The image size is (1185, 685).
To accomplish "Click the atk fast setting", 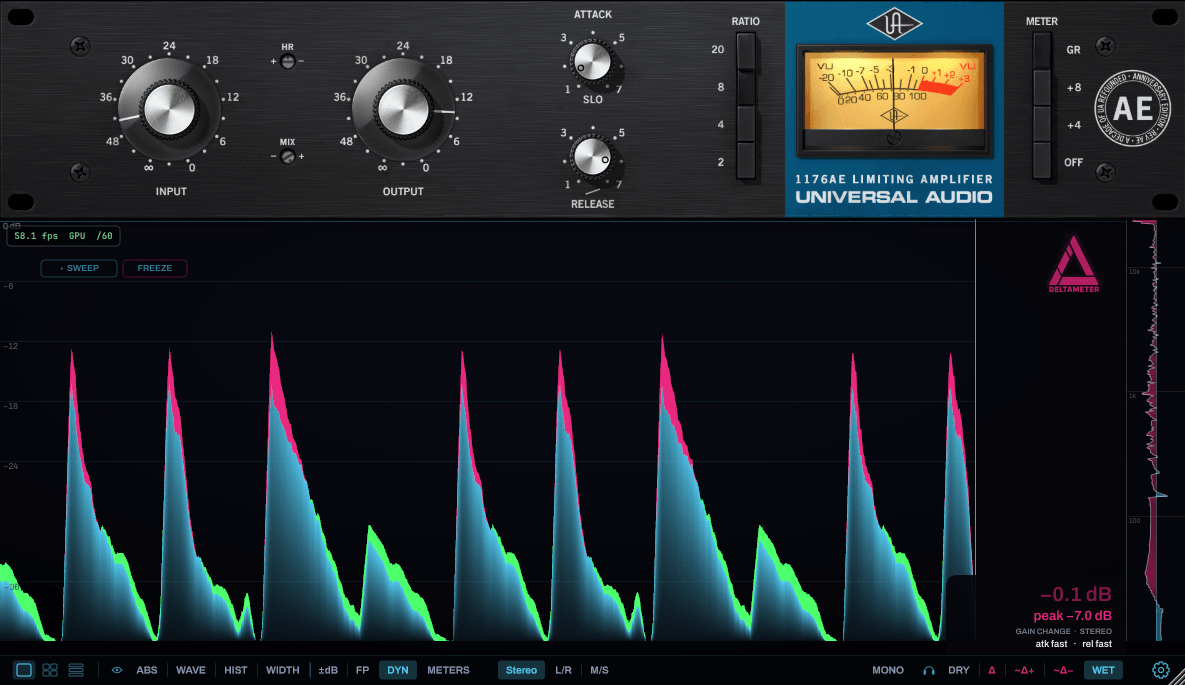I will [1051, 644].
